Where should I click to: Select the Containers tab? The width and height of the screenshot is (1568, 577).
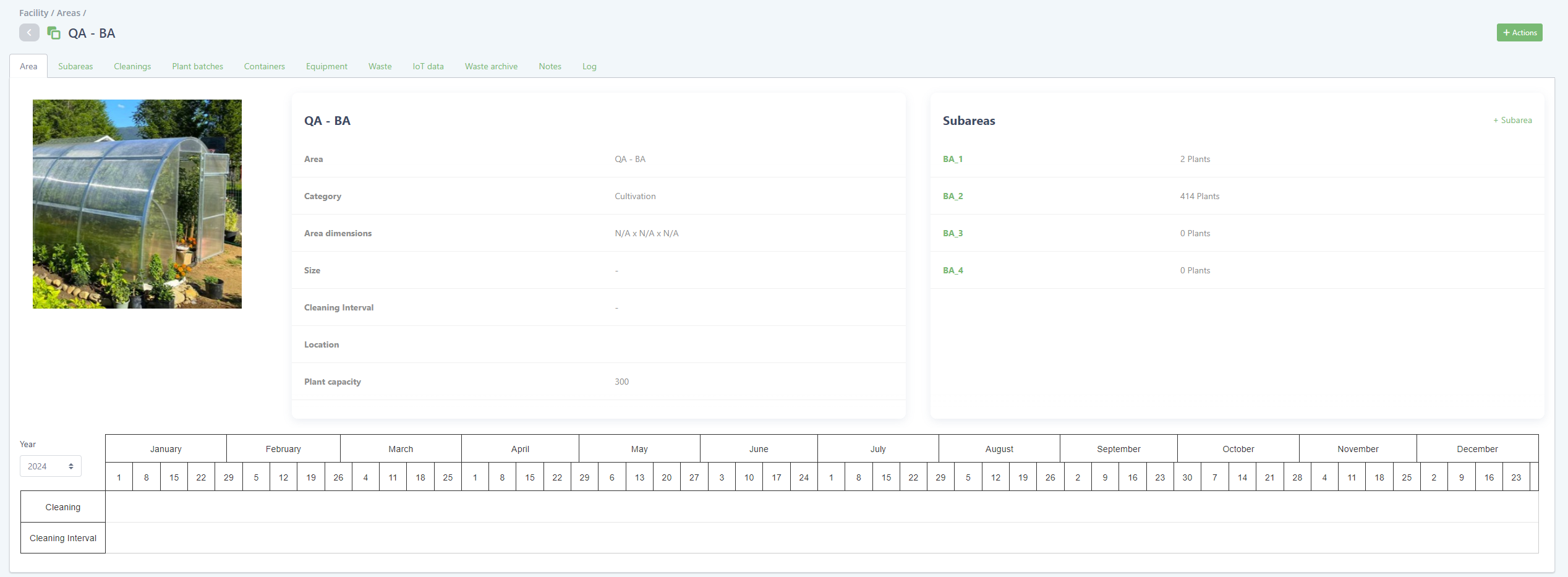tap(264, 66)
